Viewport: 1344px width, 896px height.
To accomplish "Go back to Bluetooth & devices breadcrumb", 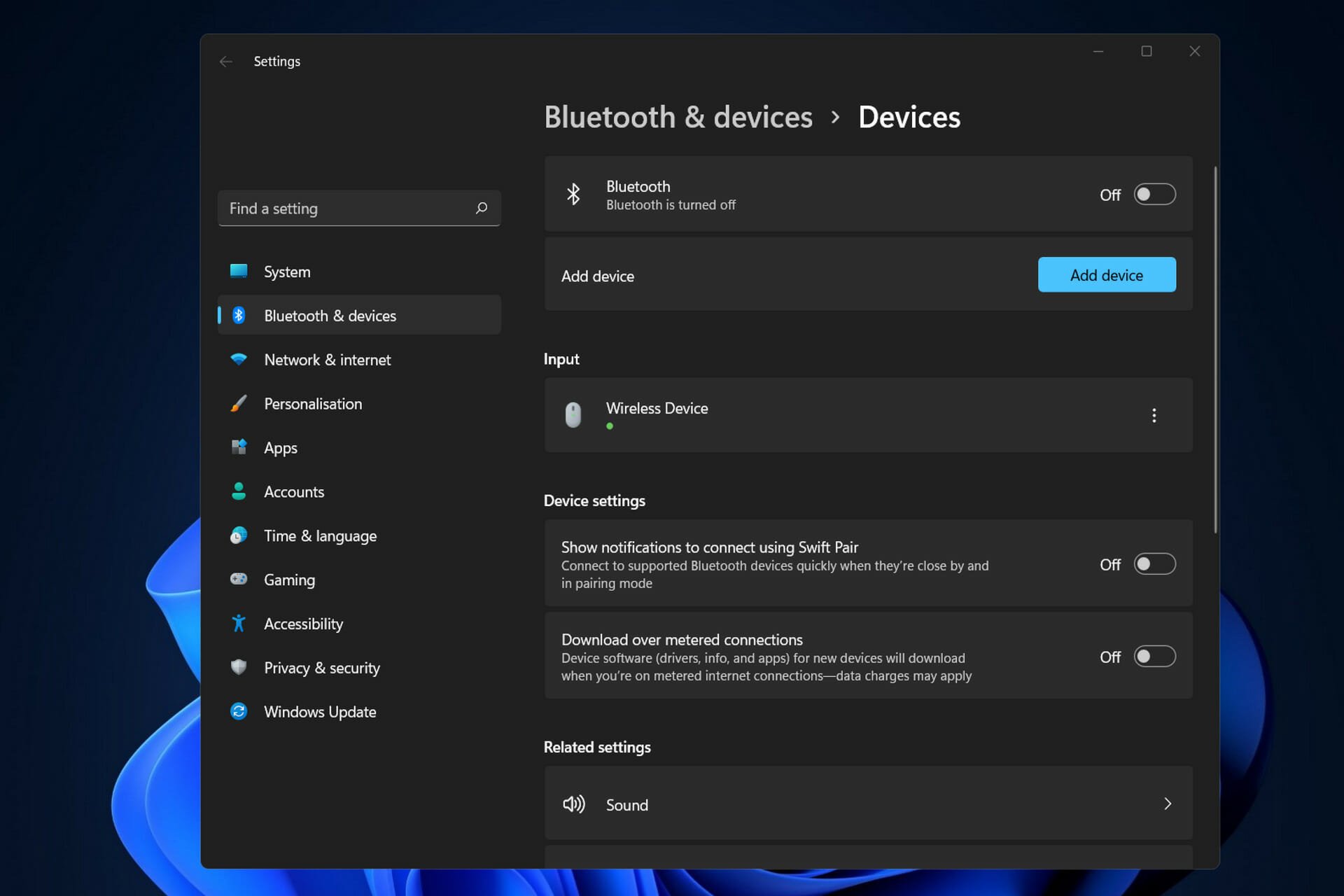I will 678,117.
